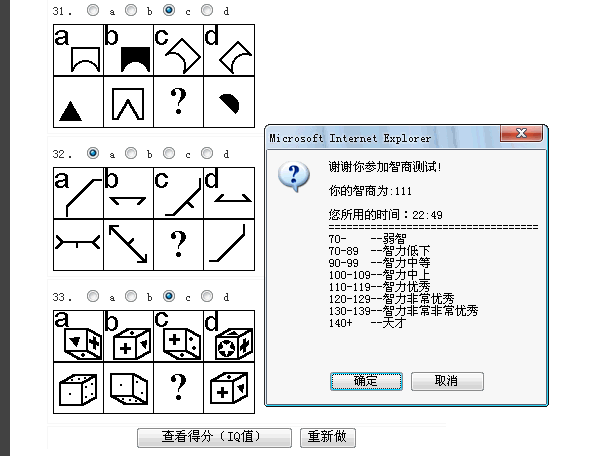Click the 重新做 redo button

[328, 438]
